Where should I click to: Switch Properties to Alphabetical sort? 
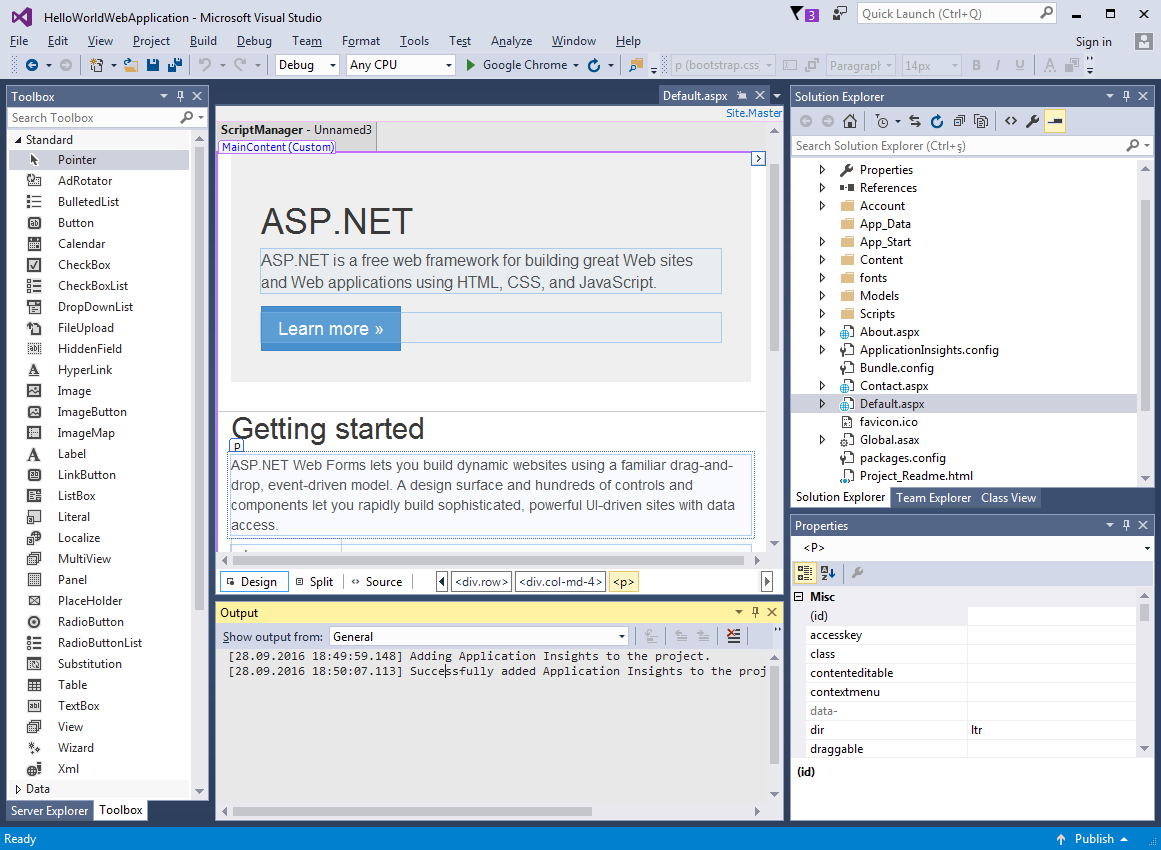(829, 572)
